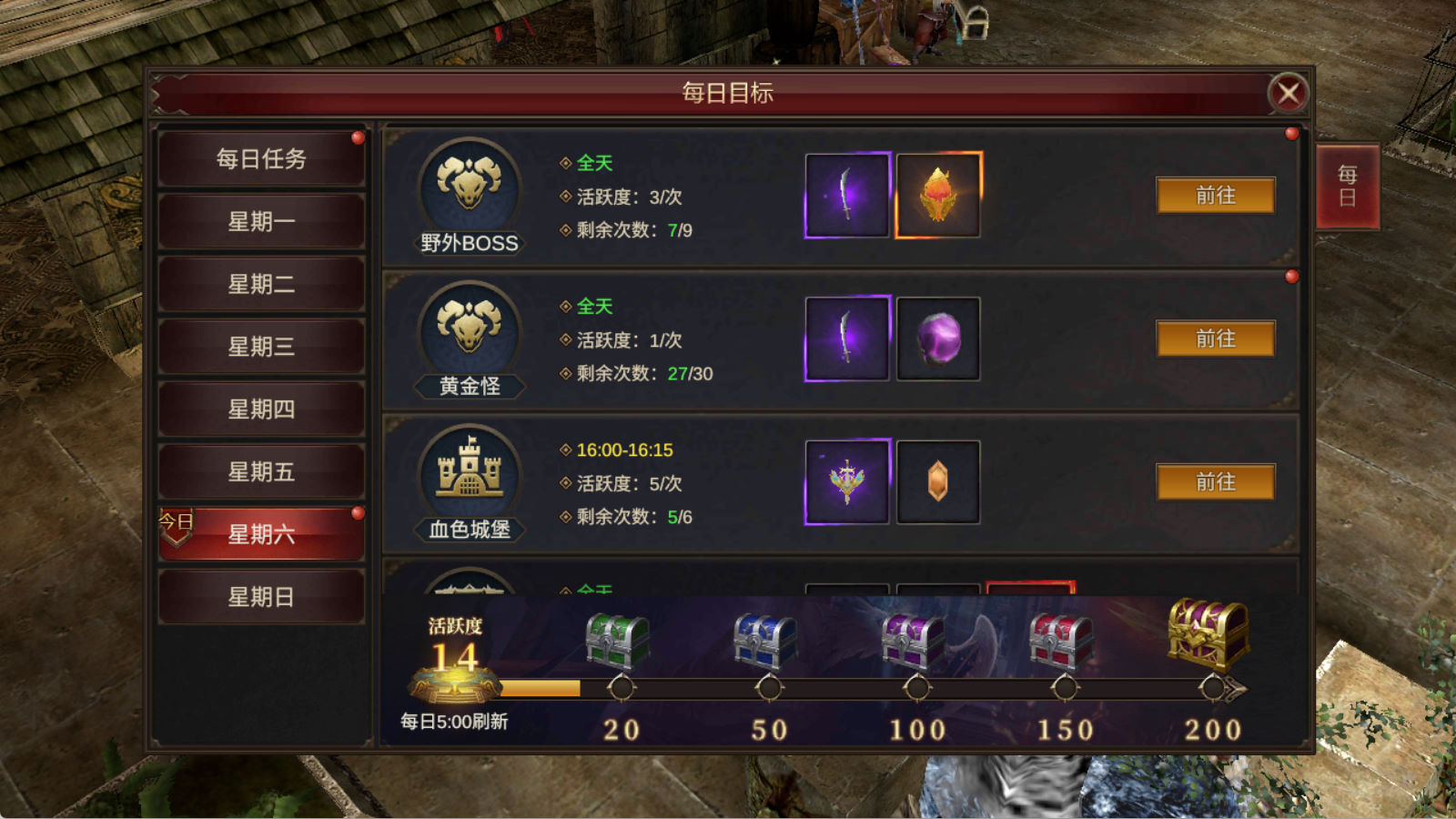Click the 黄金怪 golden monster icon
The width and height of the screenshot is (1456, 819).
[x=470, y=332]
